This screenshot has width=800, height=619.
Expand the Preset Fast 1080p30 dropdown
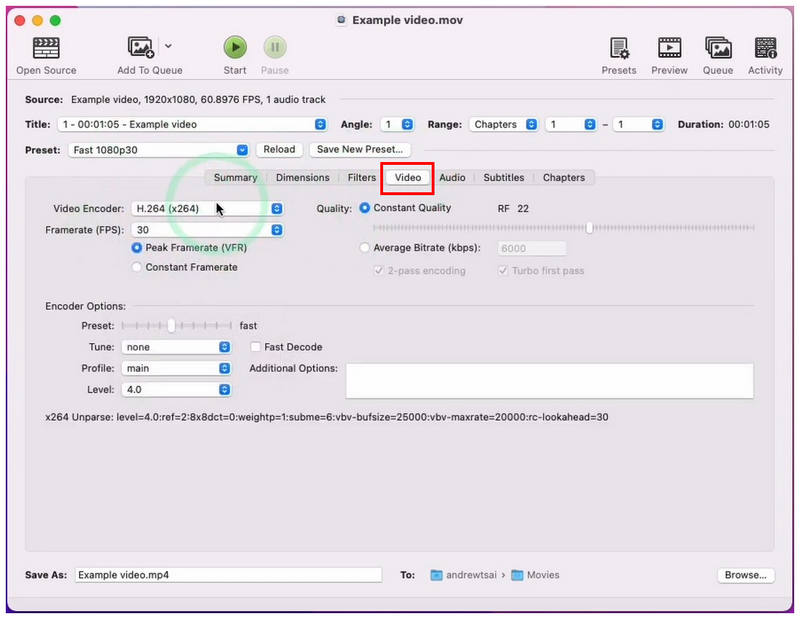coord(159,150)
